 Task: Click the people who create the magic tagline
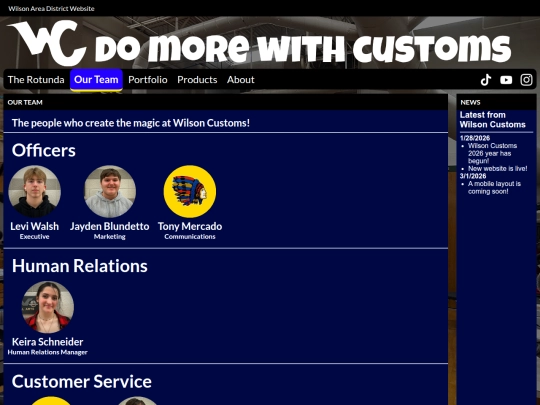click(131, 123)
